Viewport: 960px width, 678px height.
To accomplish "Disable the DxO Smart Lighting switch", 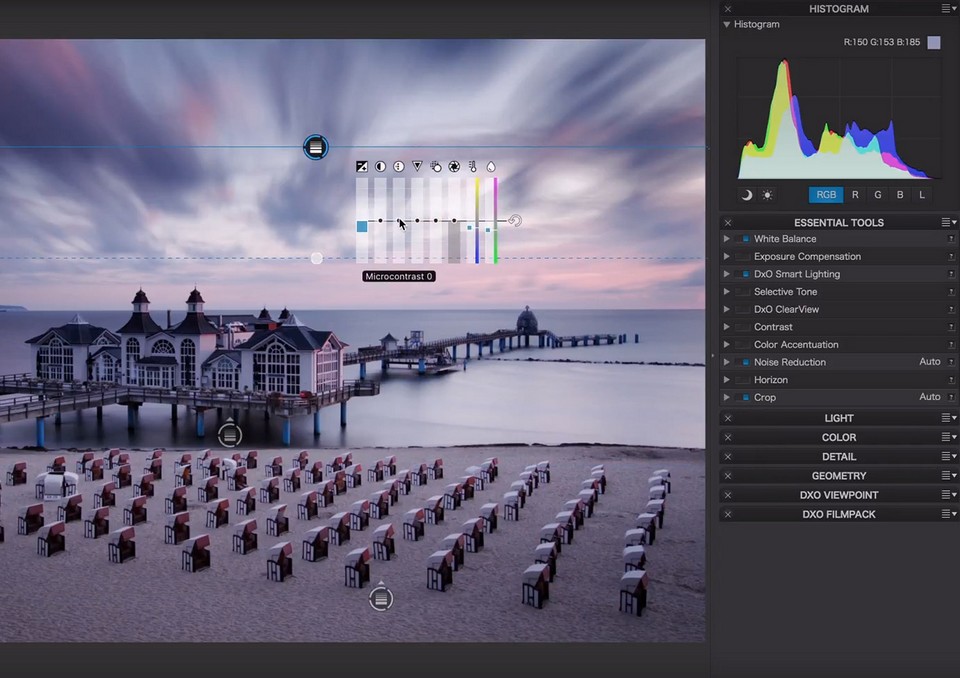I will click(x=744, y=274).
